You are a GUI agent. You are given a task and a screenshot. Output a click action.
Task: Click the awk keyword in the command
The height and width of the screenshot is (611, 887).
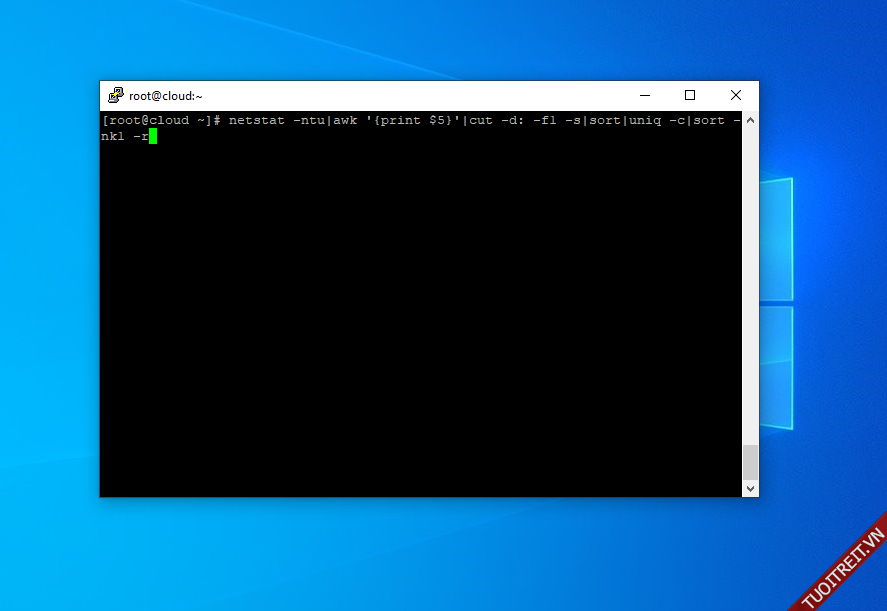coord(345,121)
